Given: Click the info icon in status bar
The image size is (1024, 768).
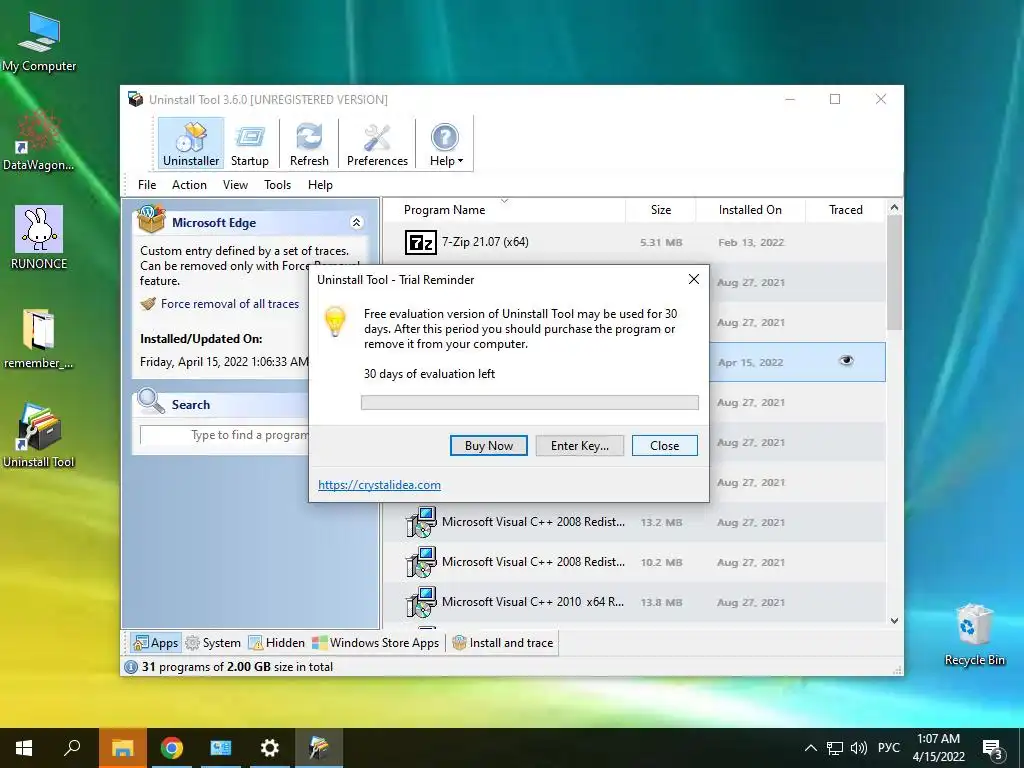Looking at the screenshot, I should click(x=131, y=667).
